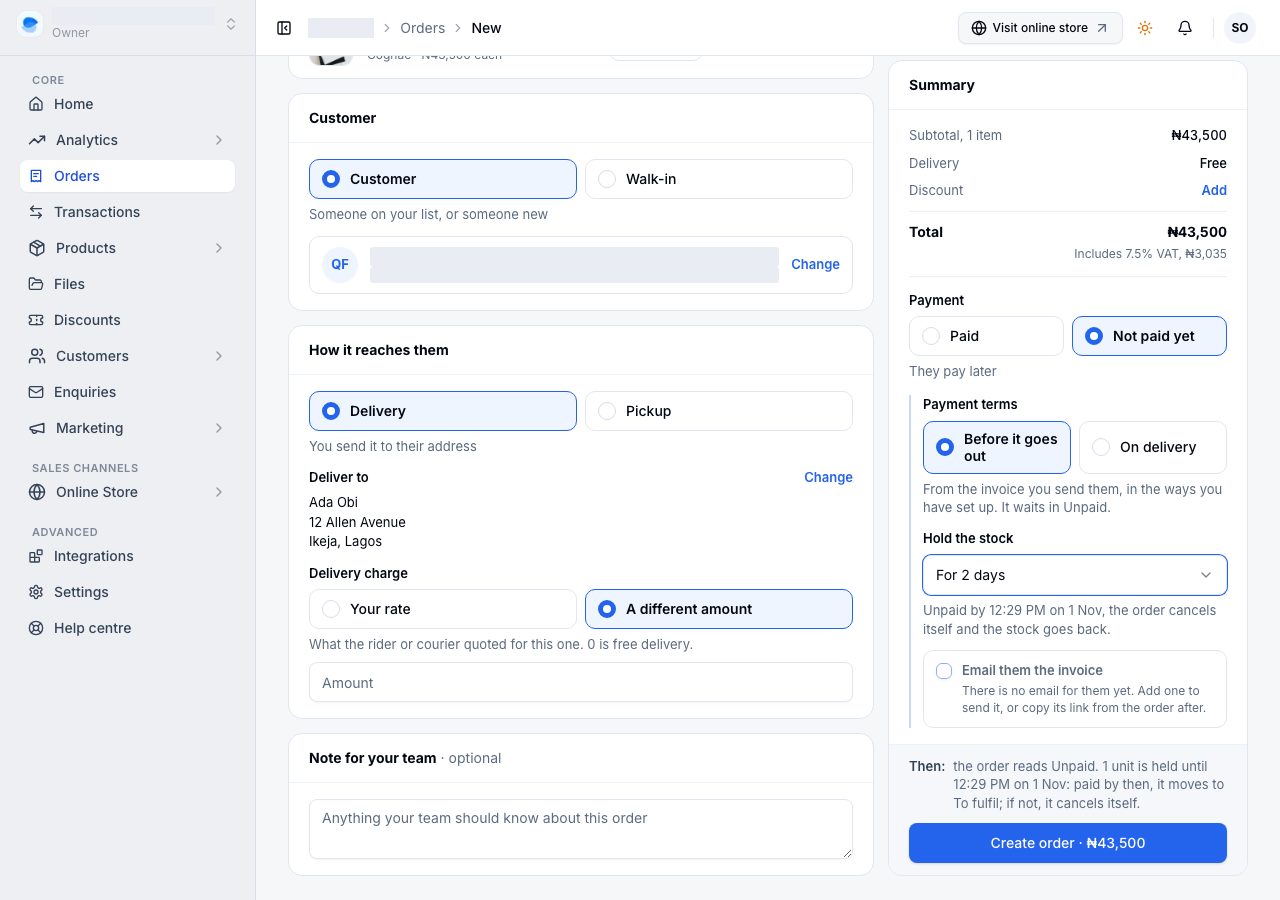Expand the Marketing submenu chevron
The width and height of the screenshot is (1280, 900).
tap(219, 428)
